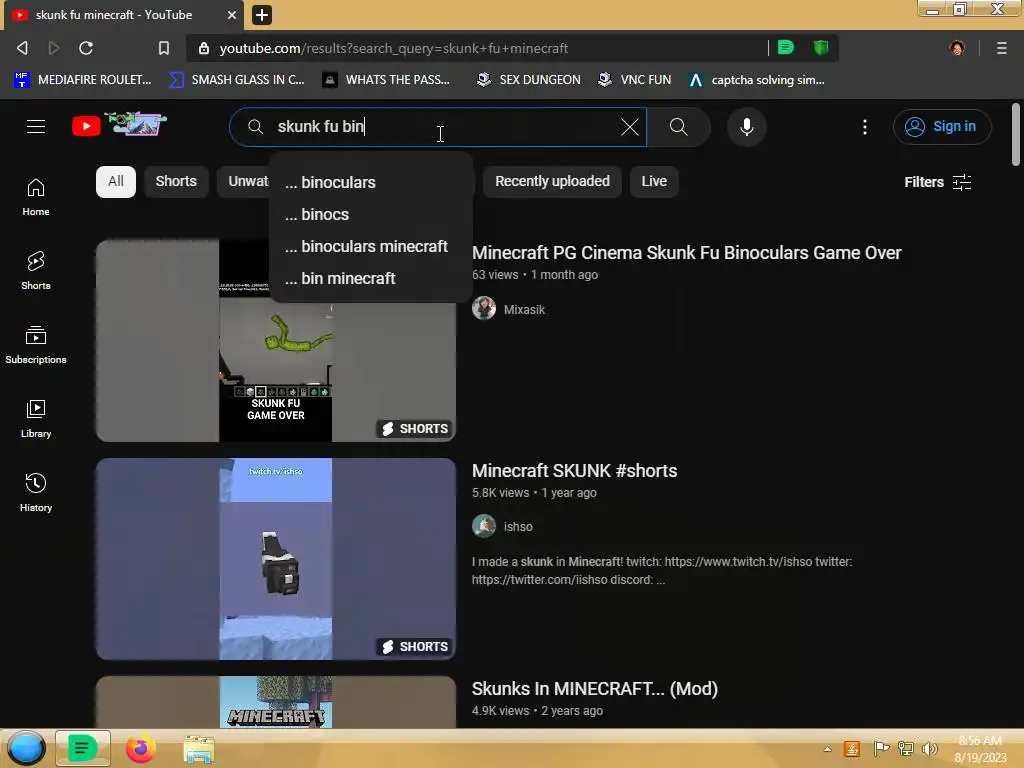1024x768 pixels.
Task: Click the YouTube logo
Action: click(119, 124)
